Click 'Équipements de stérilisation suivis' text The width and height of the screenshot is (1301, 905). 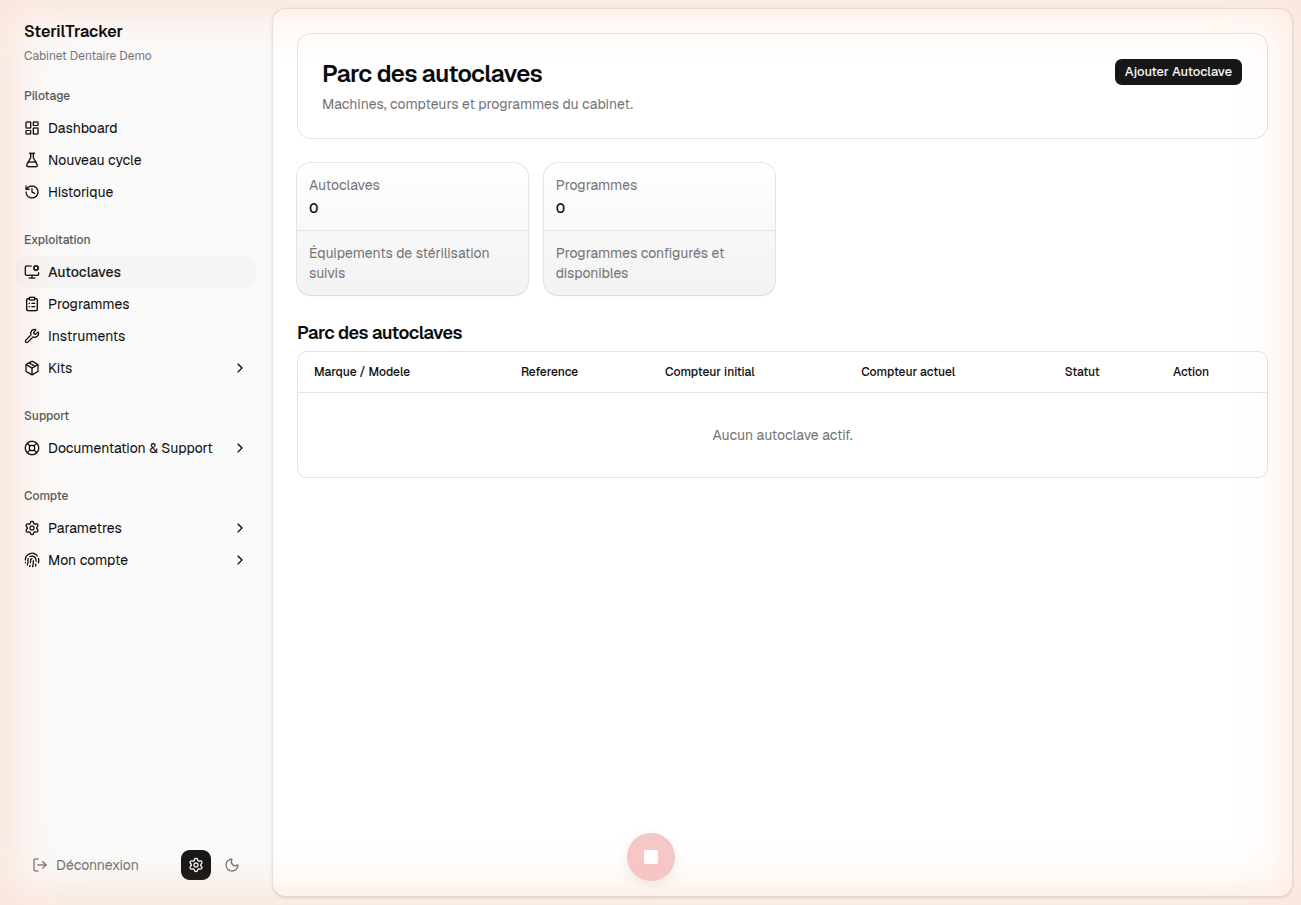(x=399, y=263)
